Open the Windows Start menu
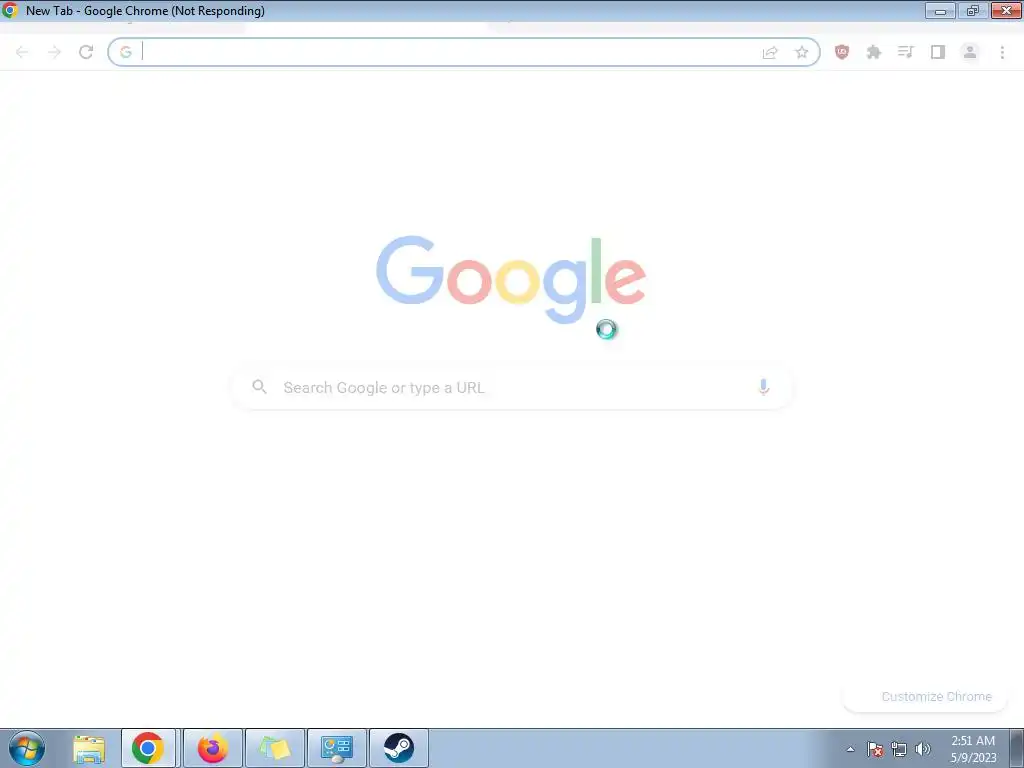This screenshot has height=768, width=1024. pyautogui.click(x=27, y=748)
